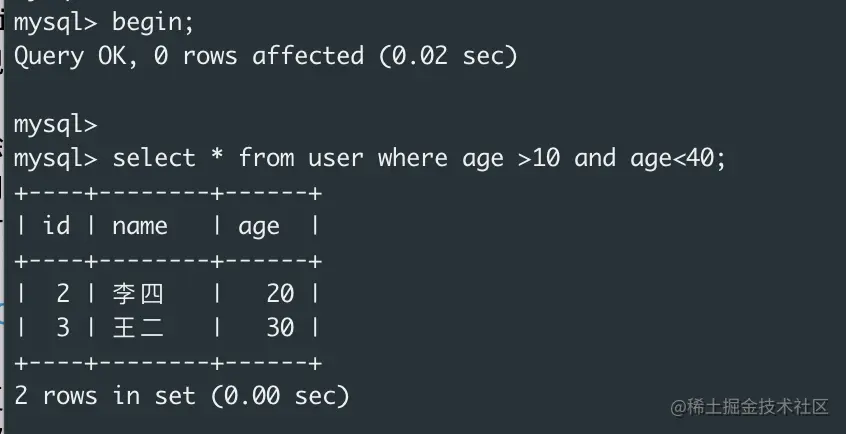The height and width of the screenshot is (434, 846).
Task: Click the id cell containing 3
Action: click(x=63, y=328)
